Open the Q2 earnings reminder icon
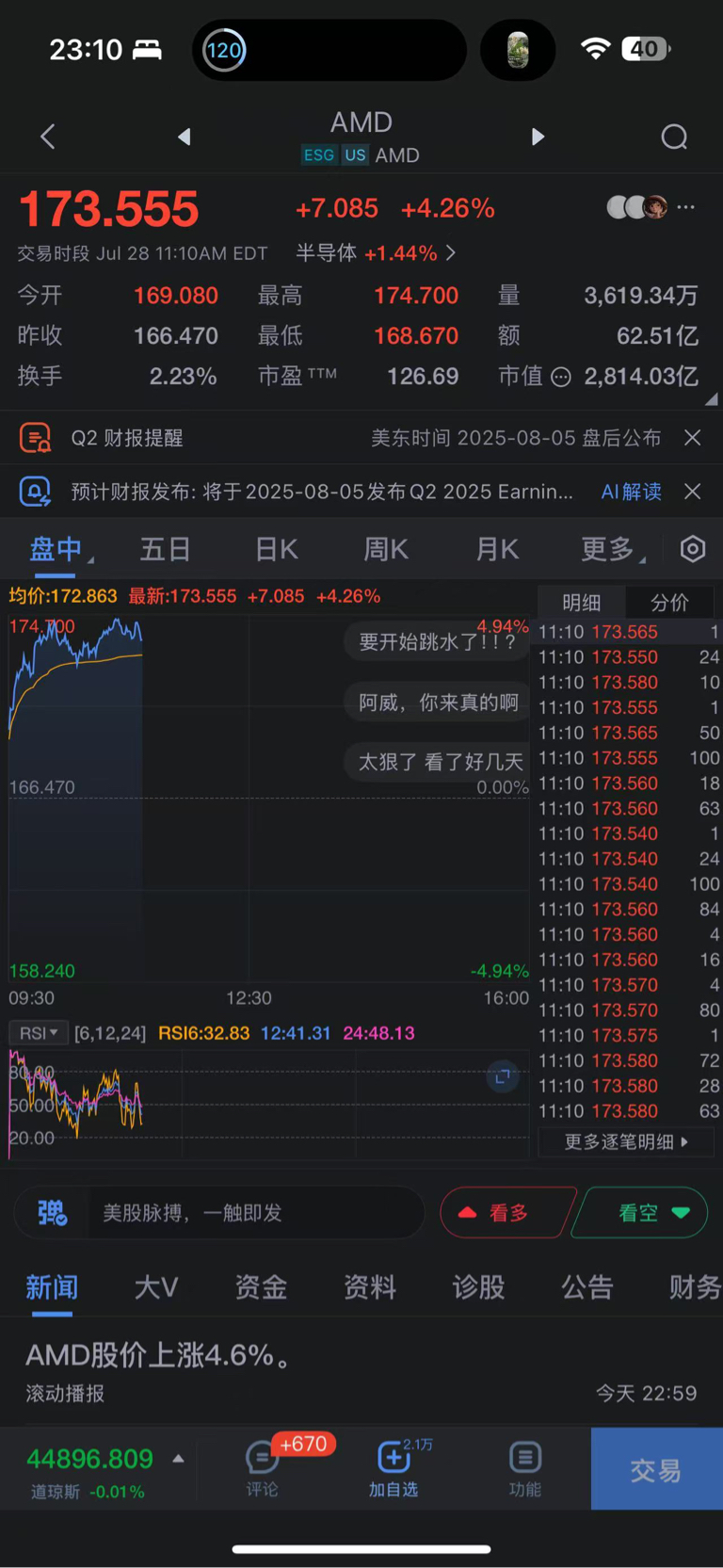The height and width of the screenshot is (1568, 723). point(35,438)
